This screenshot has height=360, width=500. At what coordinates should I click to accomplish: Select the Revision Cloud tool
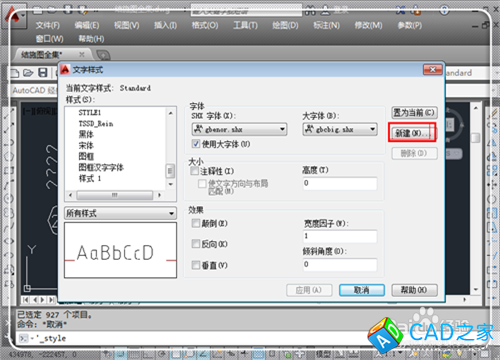tap(9, 213)
